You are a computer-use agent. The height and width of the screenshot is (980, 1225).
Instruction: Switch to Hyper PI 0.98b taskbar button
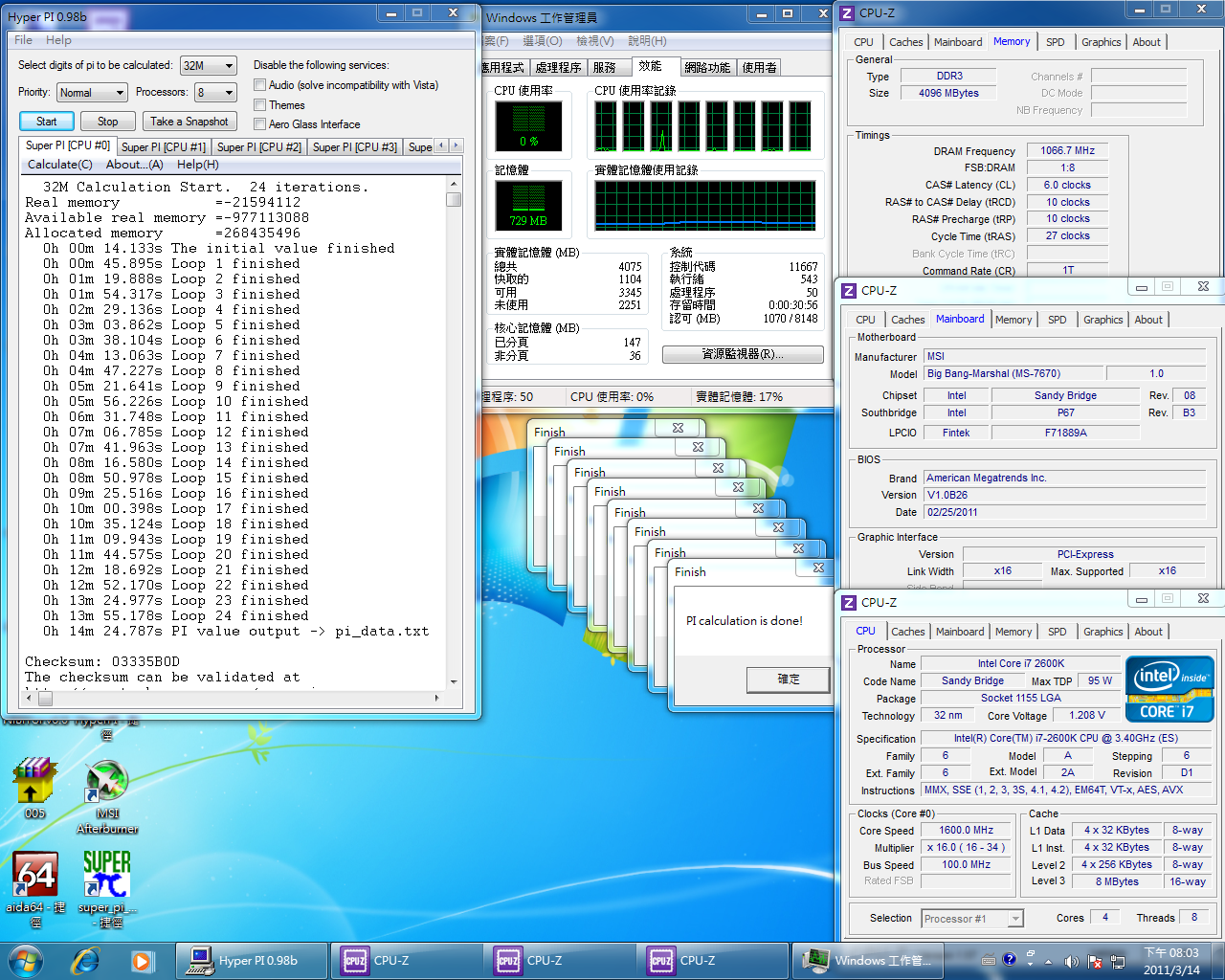251,960
